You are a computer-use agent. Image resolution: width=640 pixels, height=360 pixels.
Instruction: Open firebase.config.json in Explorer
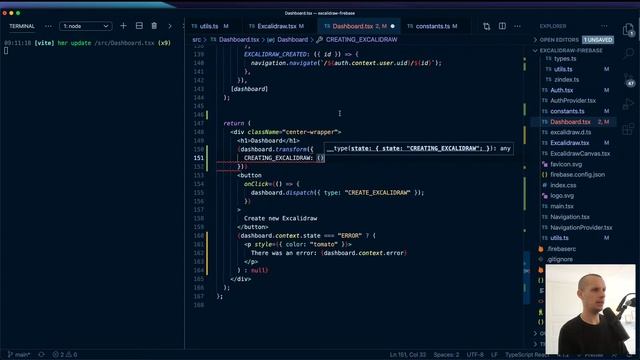578,174
